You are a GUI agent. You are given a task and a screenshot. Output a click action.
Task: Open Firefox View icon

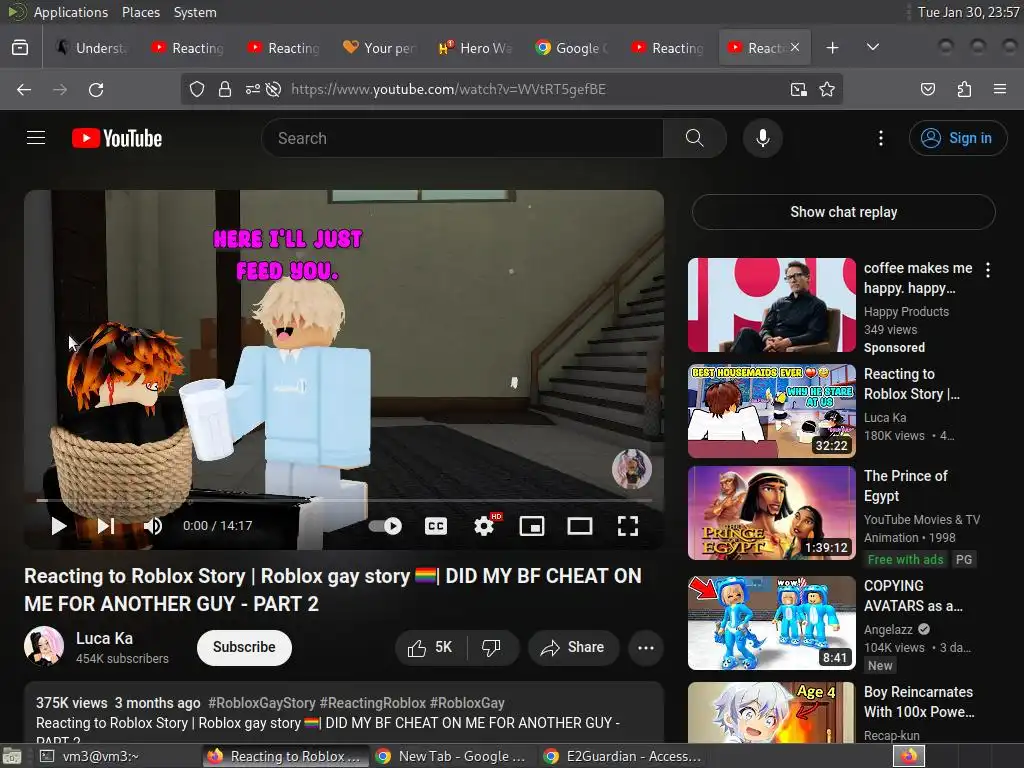click(x=20, y=48)
